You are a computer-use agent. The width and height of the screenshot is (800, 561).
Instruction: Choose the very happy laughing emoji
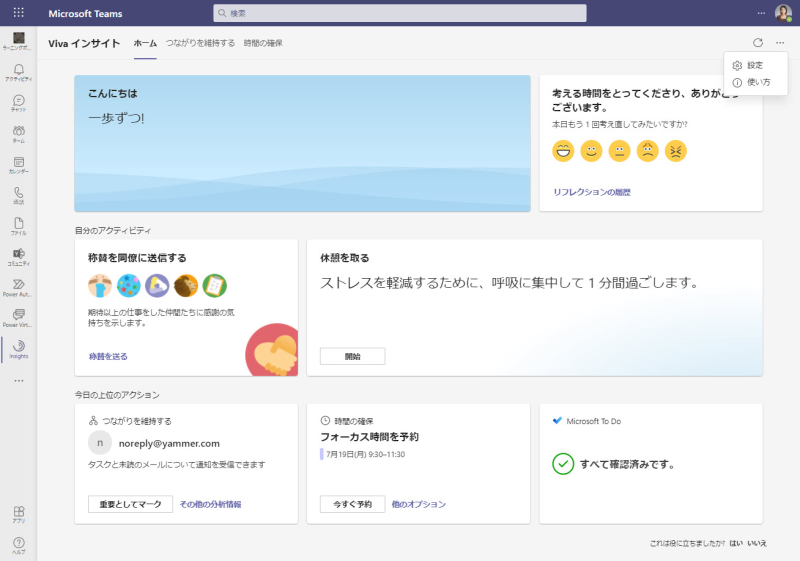tap(563, 151)
